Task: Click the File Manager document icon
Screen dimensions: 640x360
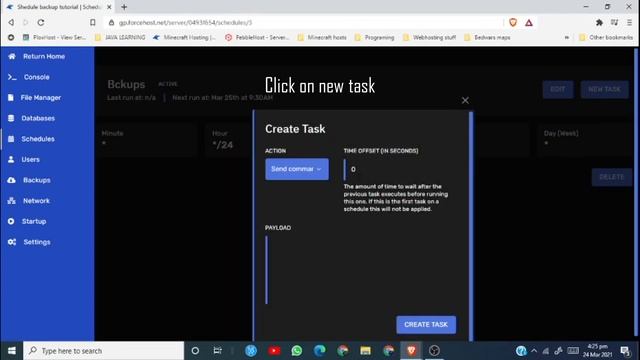Action: click(11, 98)
